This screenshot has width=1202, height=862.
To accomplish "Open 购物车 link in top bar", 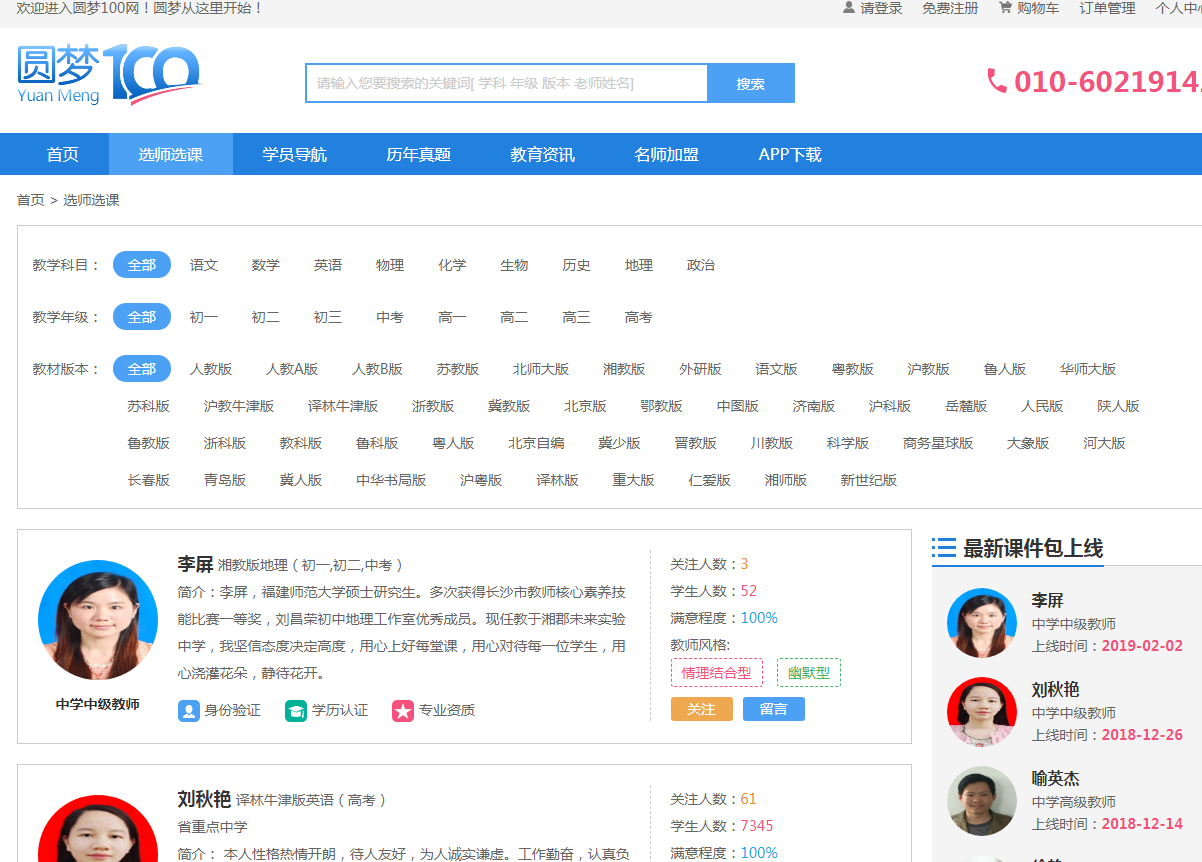I will click(x=1038, y=8).
